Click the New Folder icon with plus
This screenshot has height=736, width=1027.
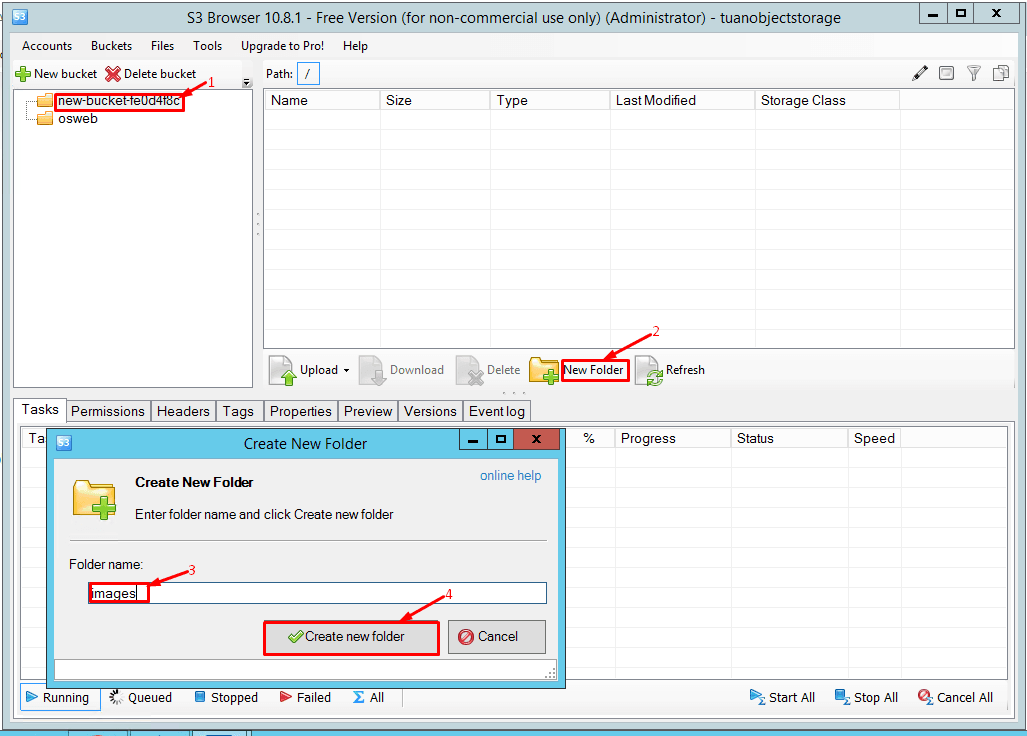(x=544, y=371)
